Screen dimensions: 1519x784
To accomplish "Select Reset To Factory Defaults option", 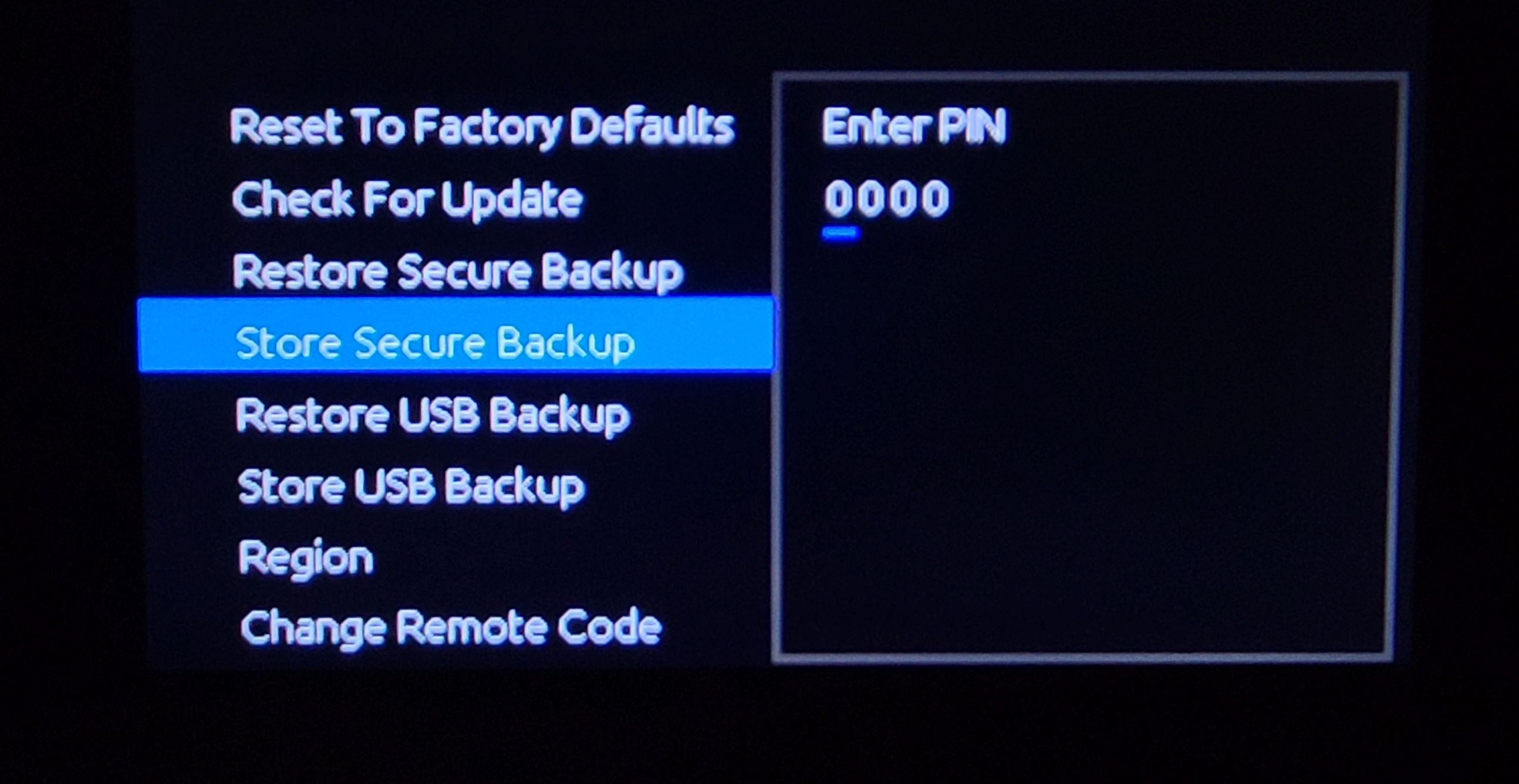I will [482, 127].
